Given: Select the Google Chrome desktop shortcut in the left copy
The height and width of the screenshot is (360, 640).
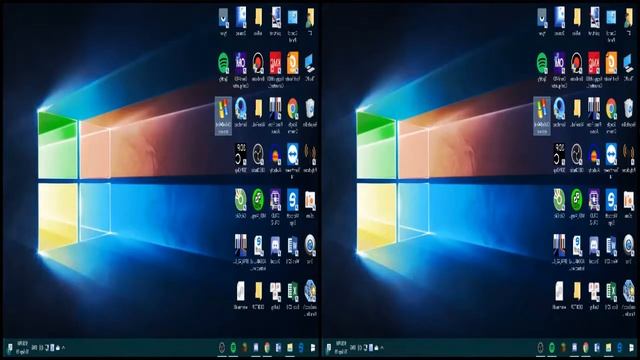Looking at the screenshot, I should click(292, 109).
